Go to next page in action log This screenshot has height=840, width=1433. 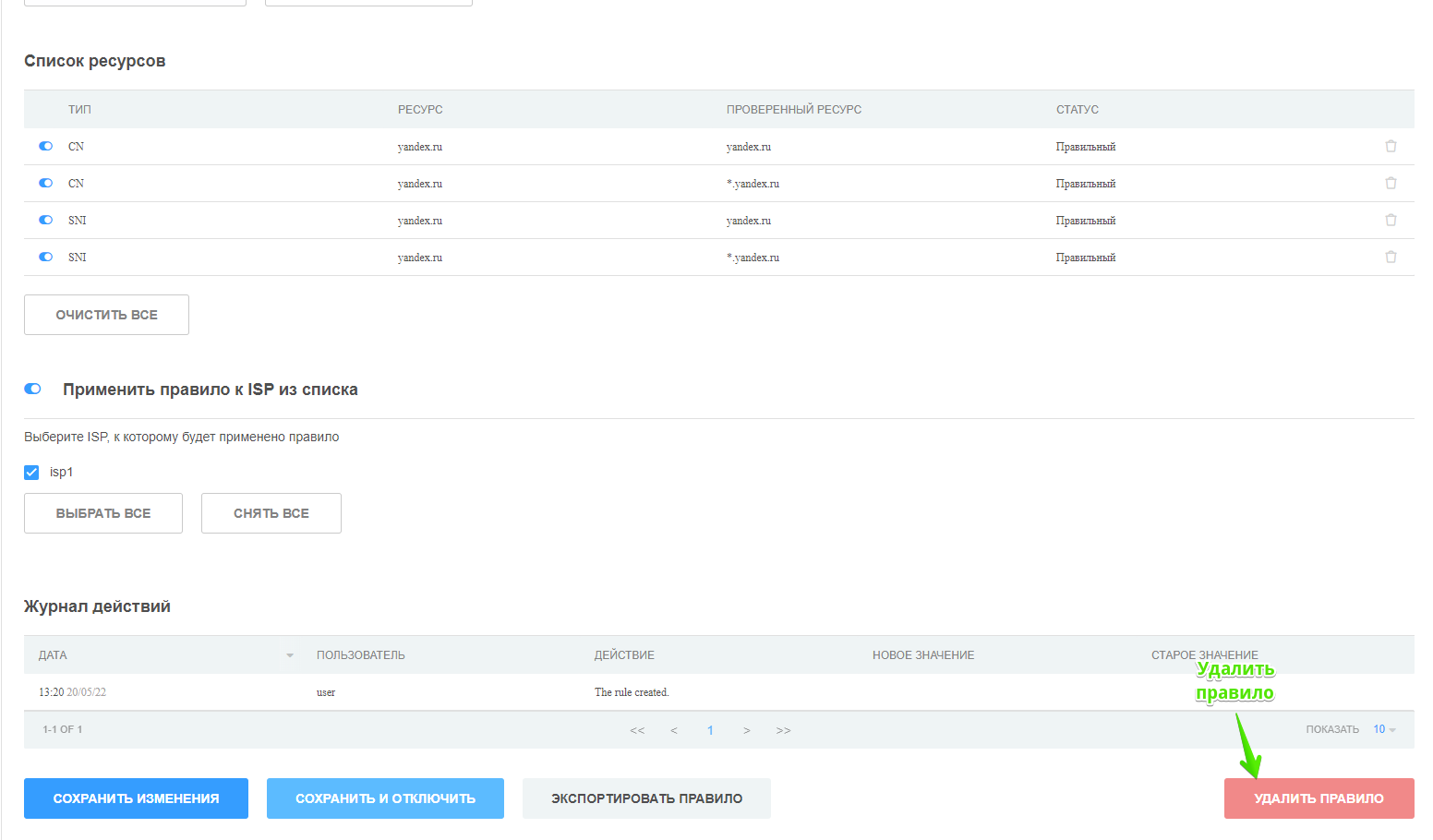pyautogui.click(x=746, y=730)
